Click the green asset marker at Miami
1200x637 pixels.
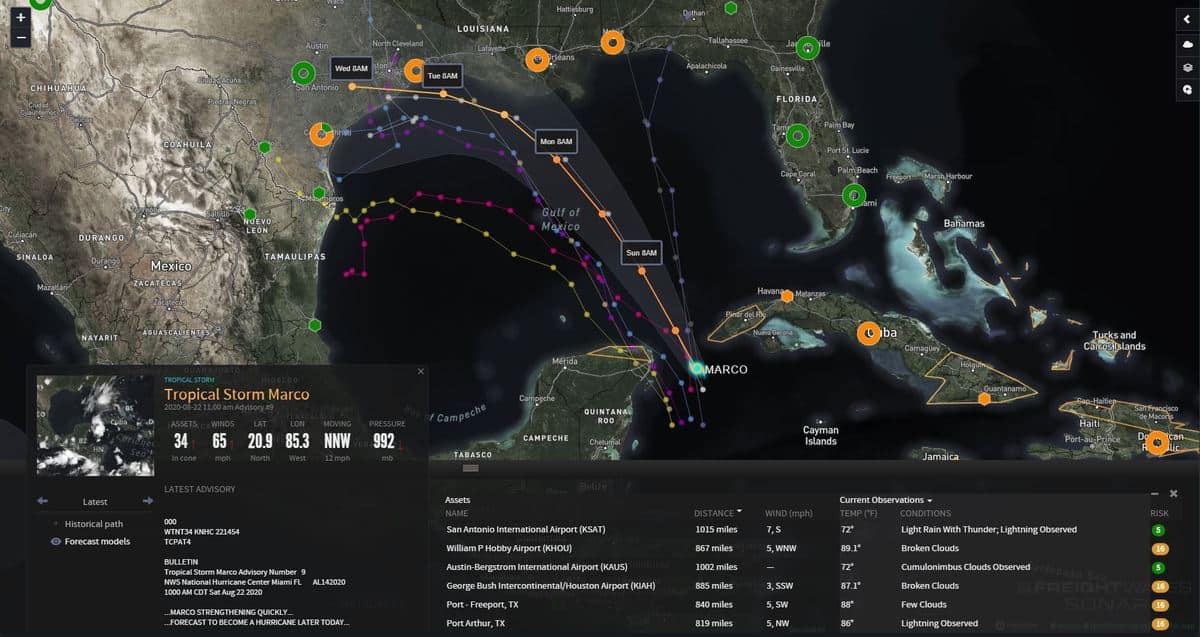tap(853, 195)
